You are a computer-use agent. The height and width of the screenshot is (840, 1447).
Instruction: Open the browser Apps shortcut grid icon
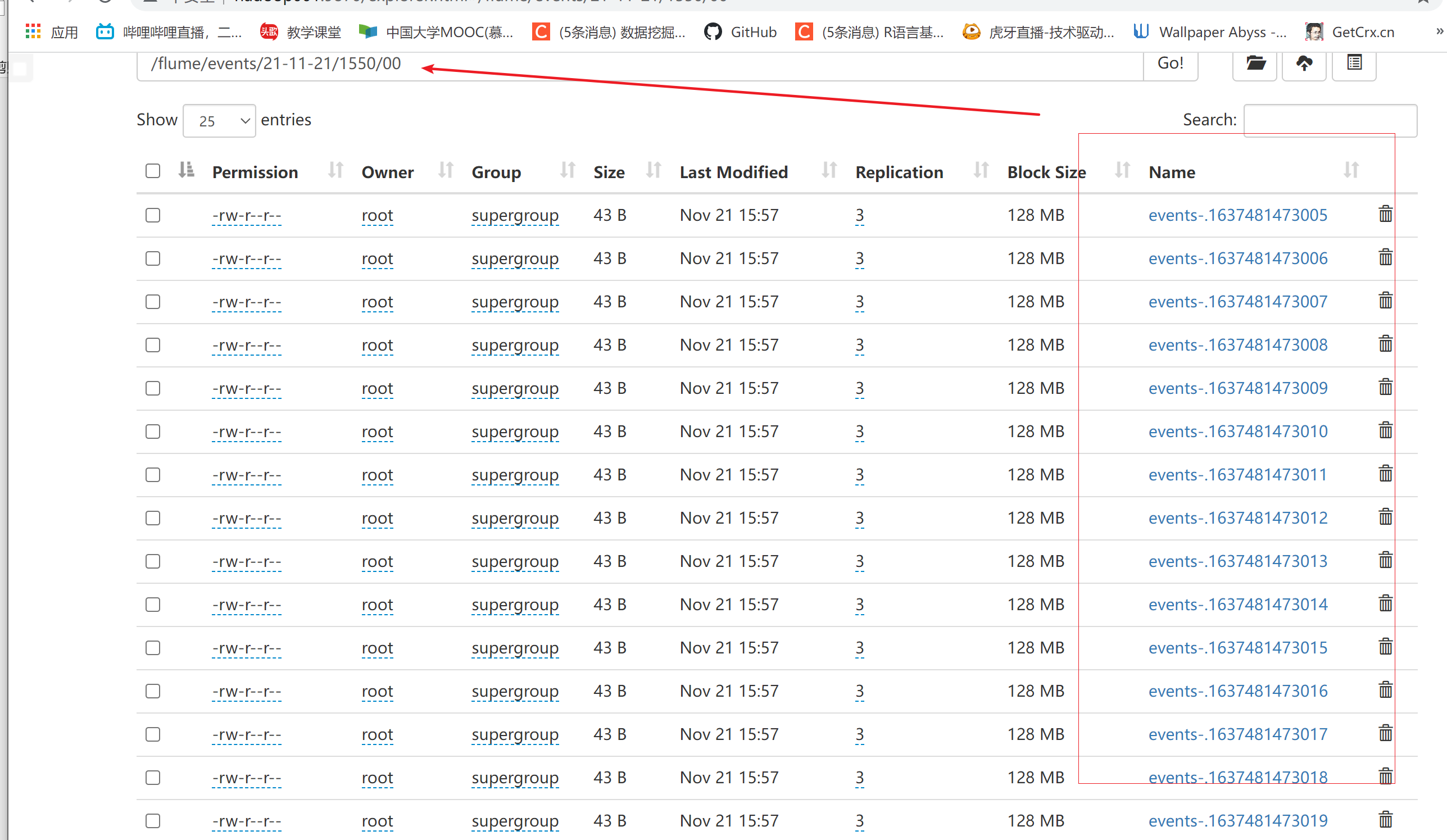pyautogui.click(x=33, y=32)
